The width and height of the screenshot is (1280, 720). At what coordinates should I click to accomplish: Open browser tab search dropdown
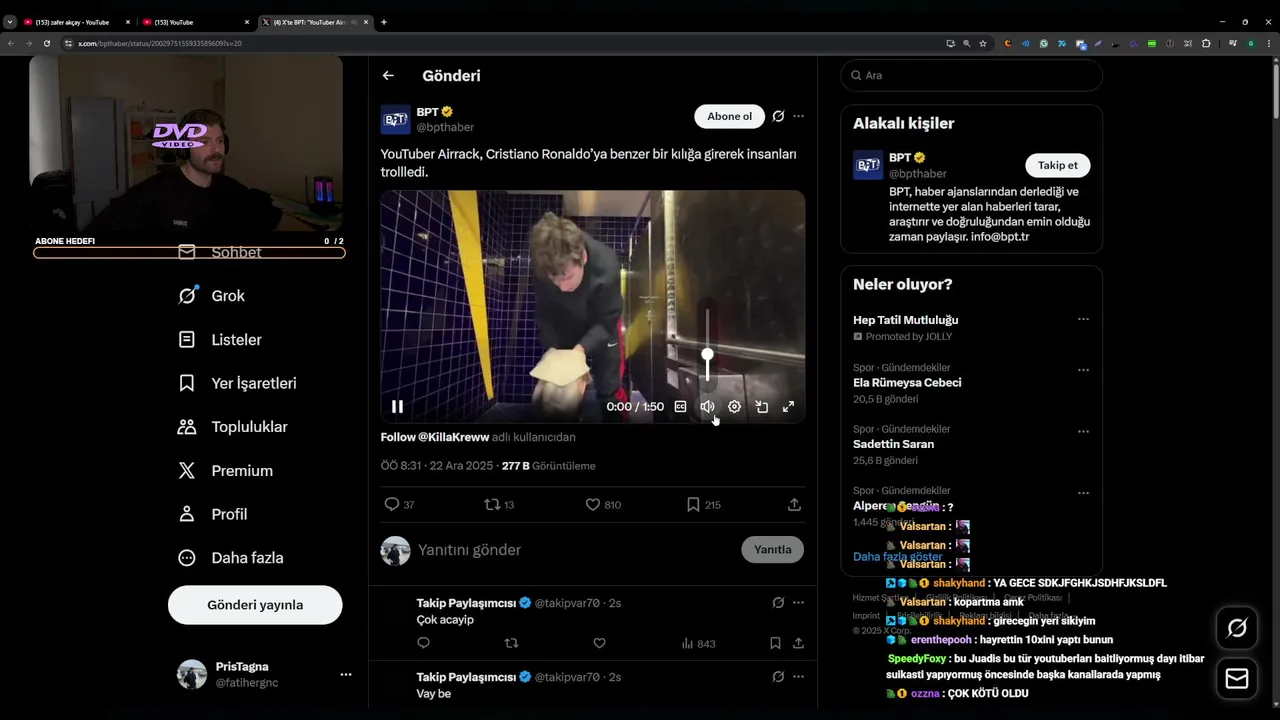point(9,22)
